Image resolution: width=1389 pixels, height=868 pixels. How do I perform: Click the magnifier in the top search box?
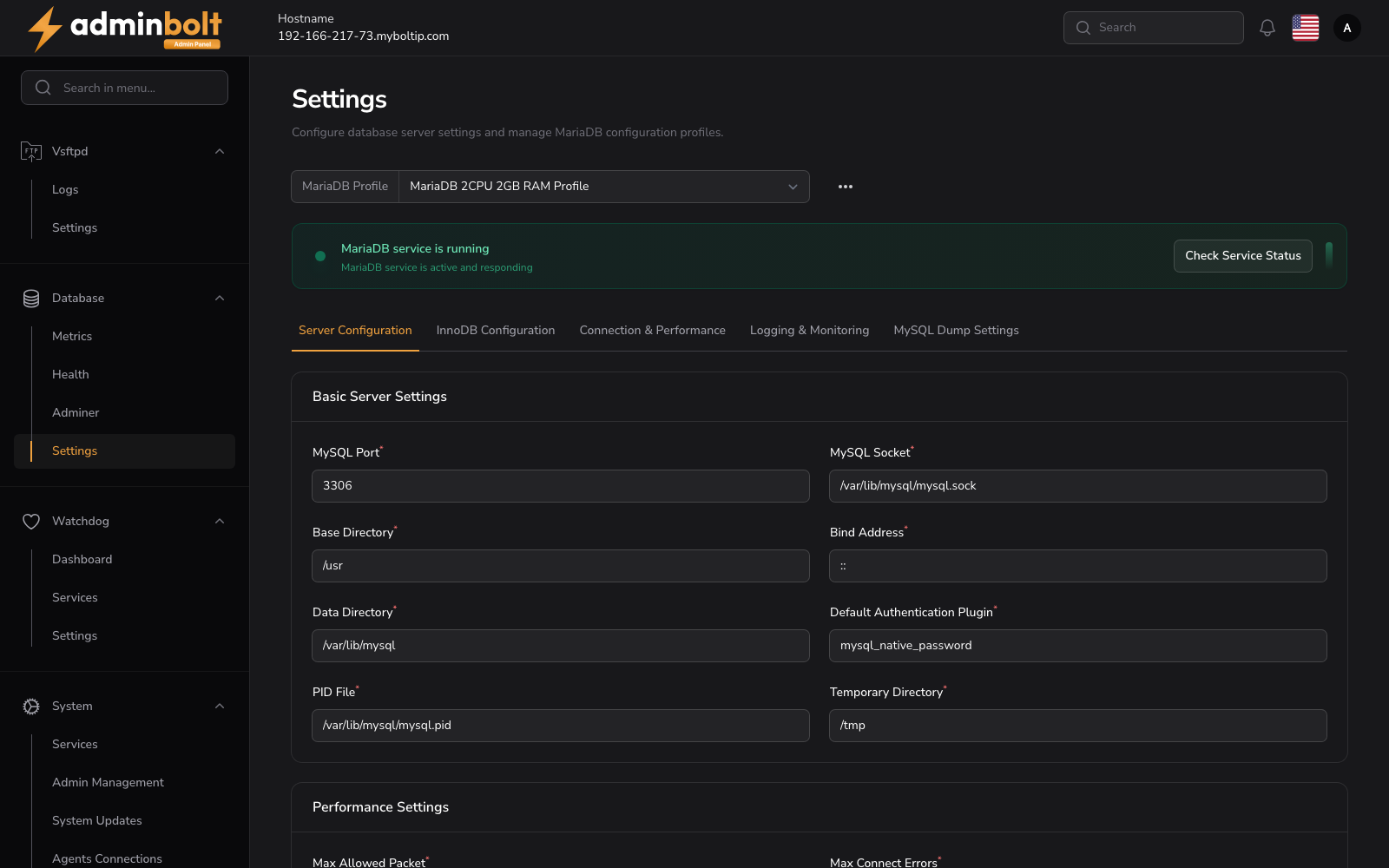(x=1083, y=28)
